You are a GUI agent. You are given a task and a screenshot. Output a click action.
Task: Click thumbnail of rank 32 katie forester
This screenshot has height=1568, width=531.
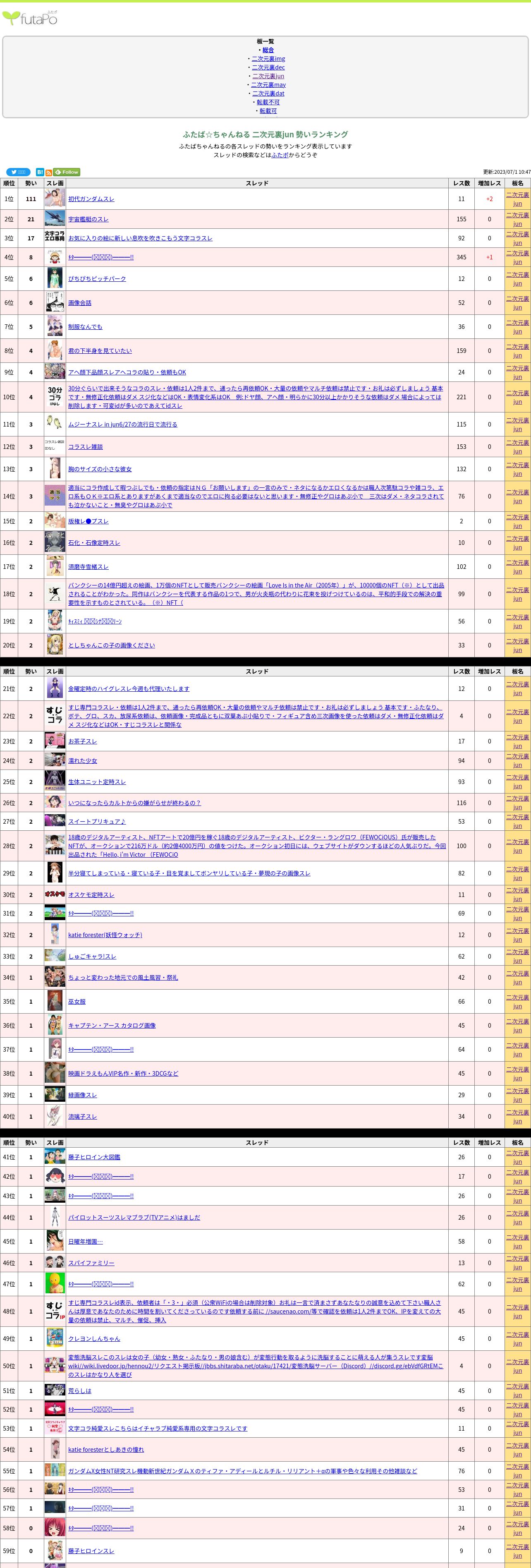coord(55,934)
